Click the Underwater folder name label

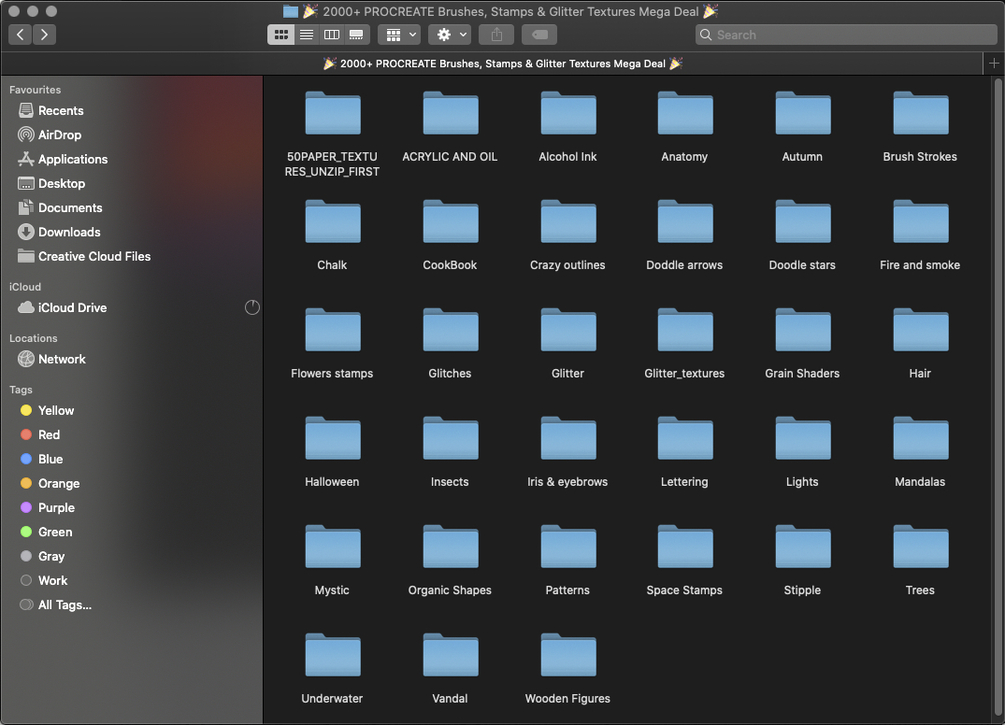pyautogui.click(x=332, y=699)
